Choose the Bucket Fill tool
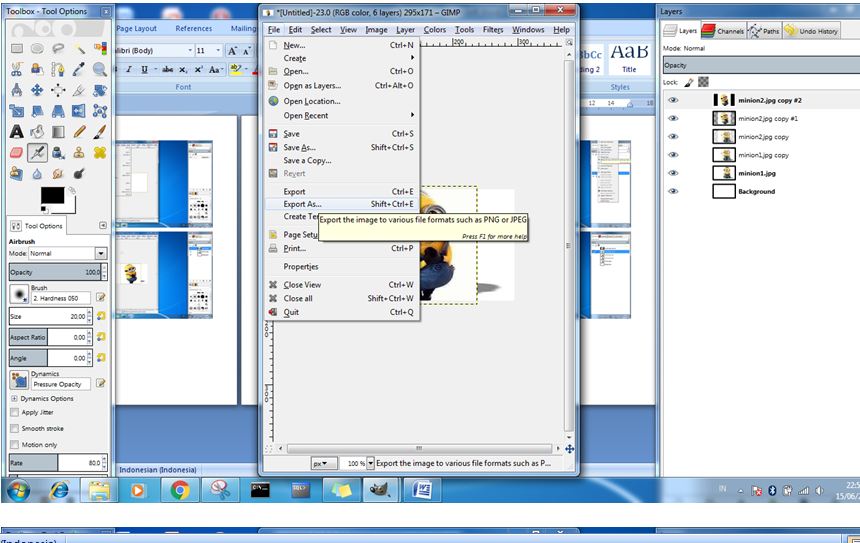The image size is (860, 543). click(x=37, y=132)
